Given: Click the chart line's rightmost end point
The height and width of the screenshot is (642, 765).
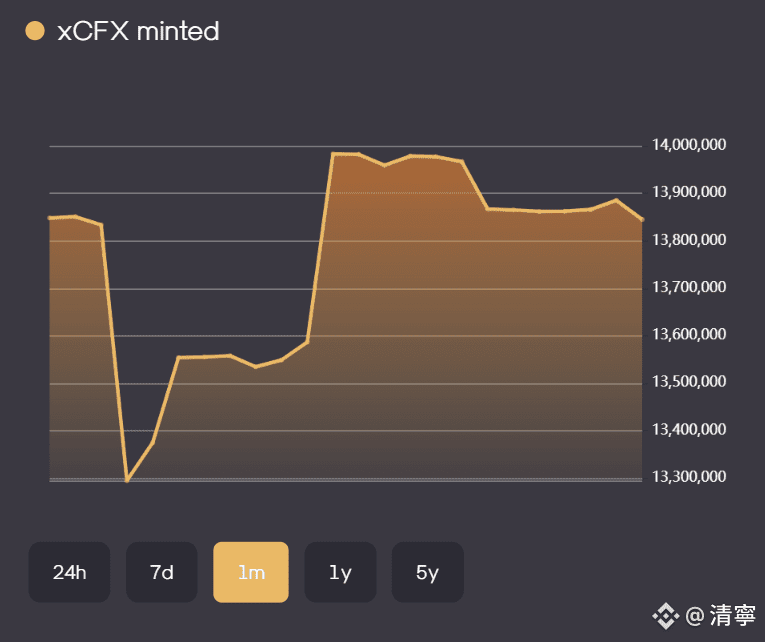Looking at the screenshot, I should click(642, 218).
